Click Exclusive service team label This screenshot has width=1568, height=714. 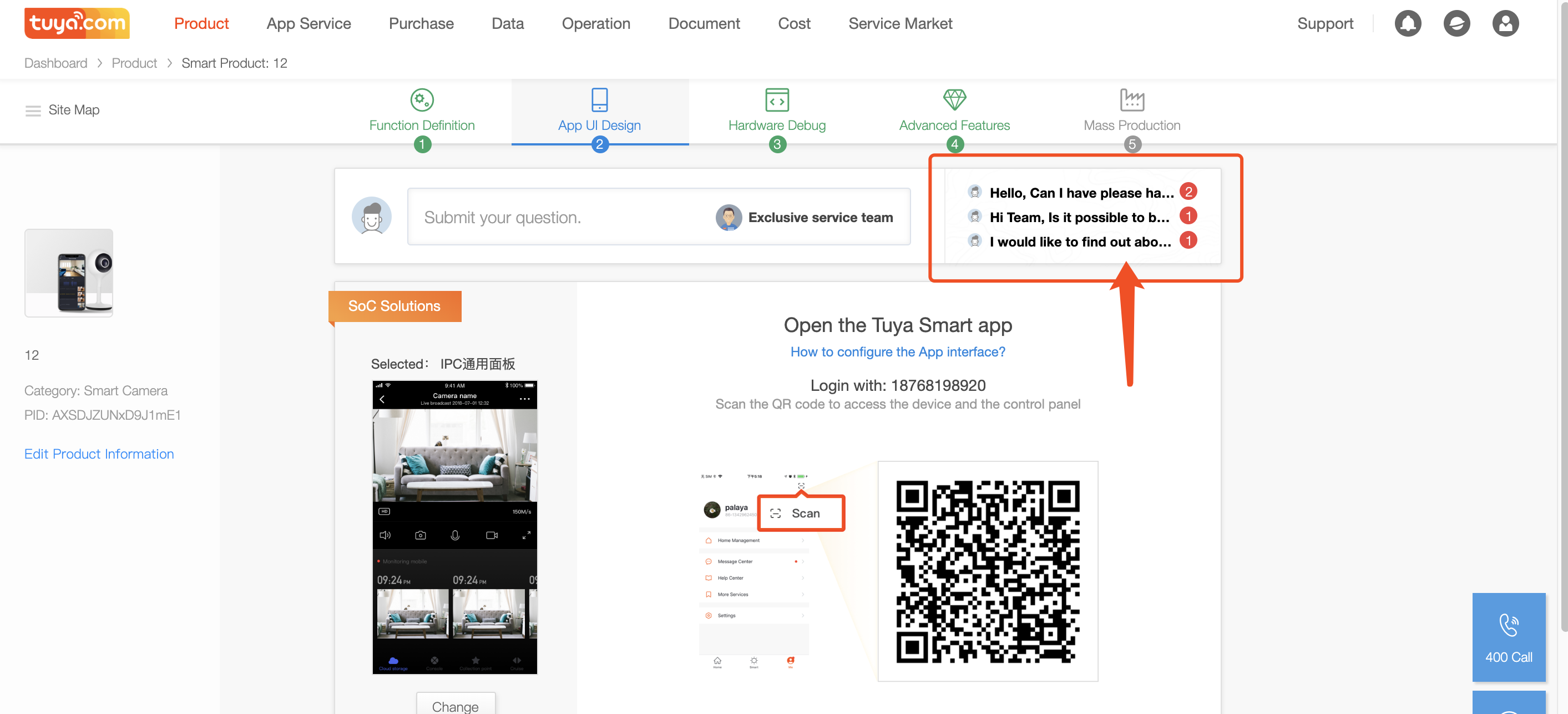(x=821, y=218)
